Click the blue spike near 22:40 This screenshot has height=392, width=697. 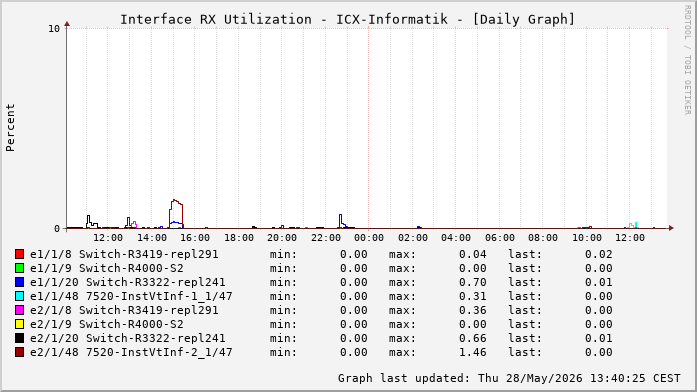(x=341, y=221)
